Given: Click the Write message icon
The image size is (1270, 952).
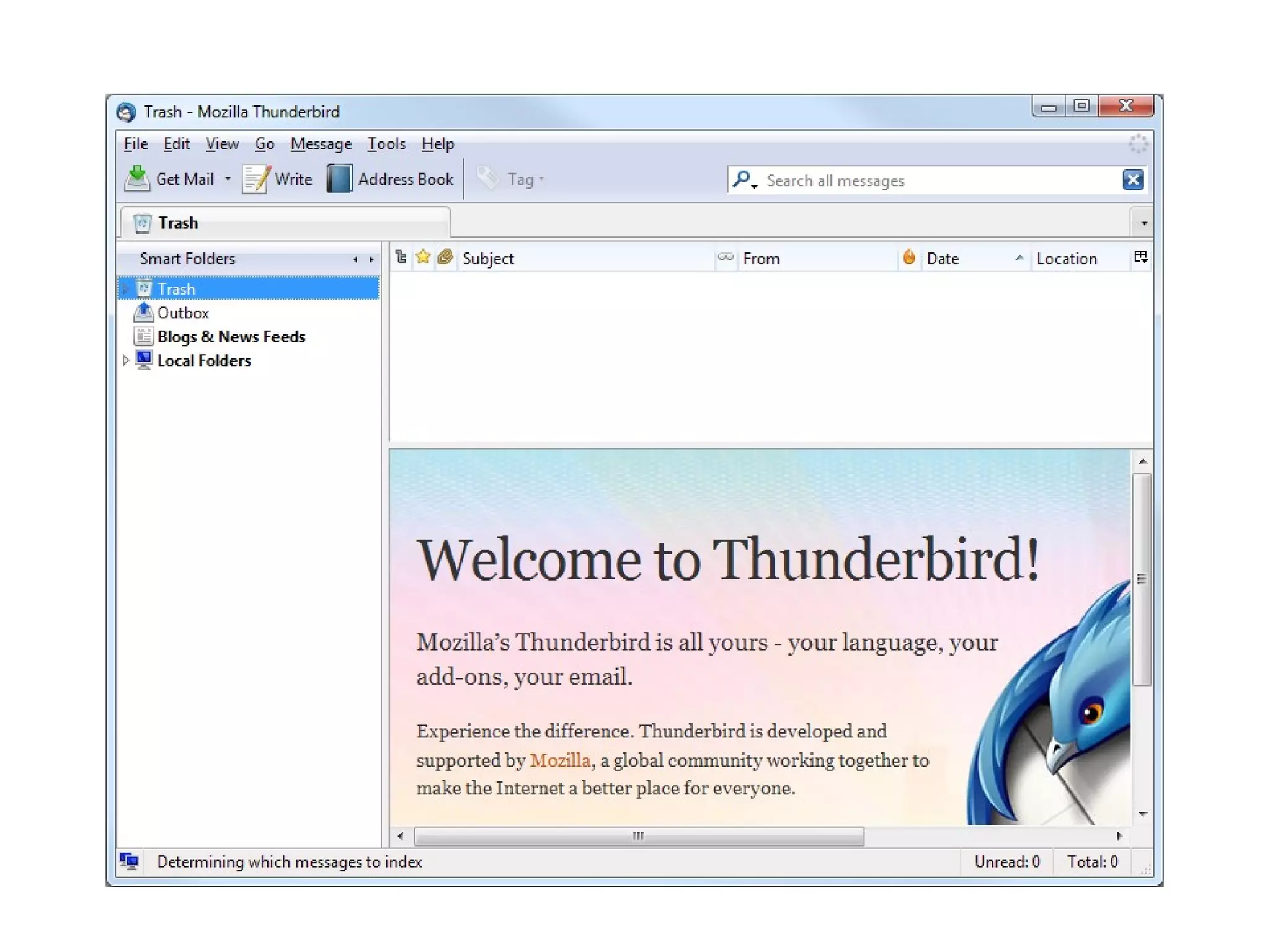Looking at the screenshot, I should tap(255, 179).
